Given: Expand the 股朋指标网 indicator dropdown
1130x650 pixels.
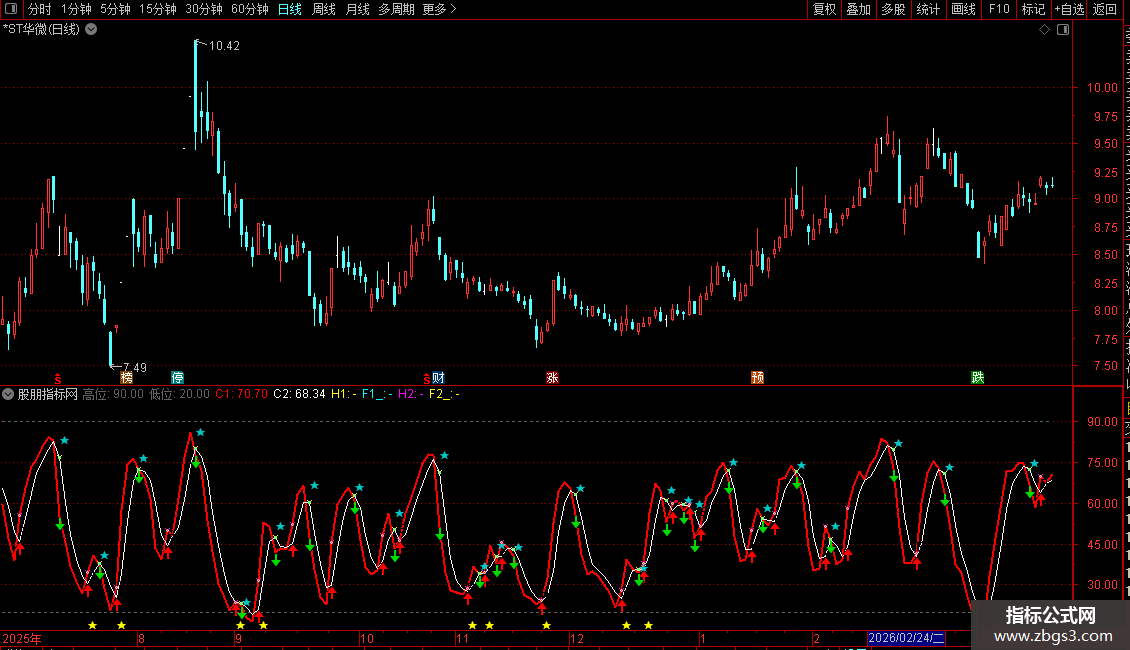Looking at the screenshot, I should click(8, 394).
